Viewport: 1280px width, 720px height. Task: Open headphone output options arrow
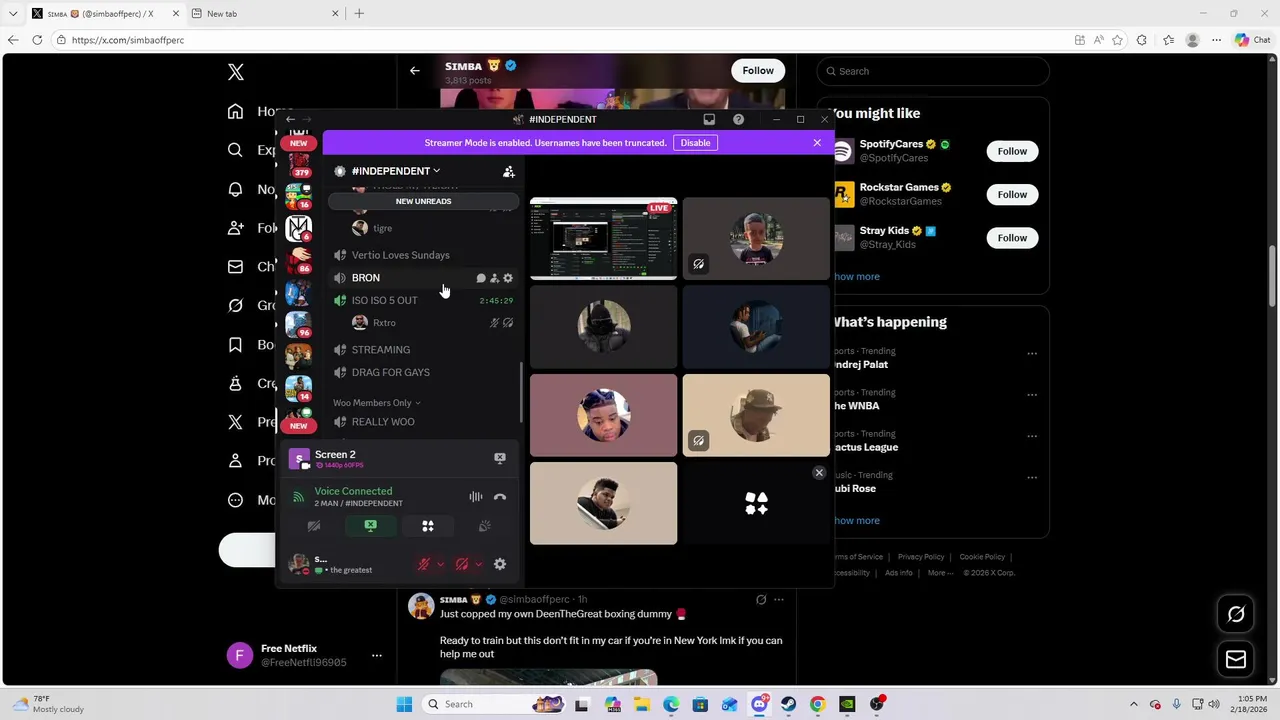pyautogui.click(x=478, y=564)
